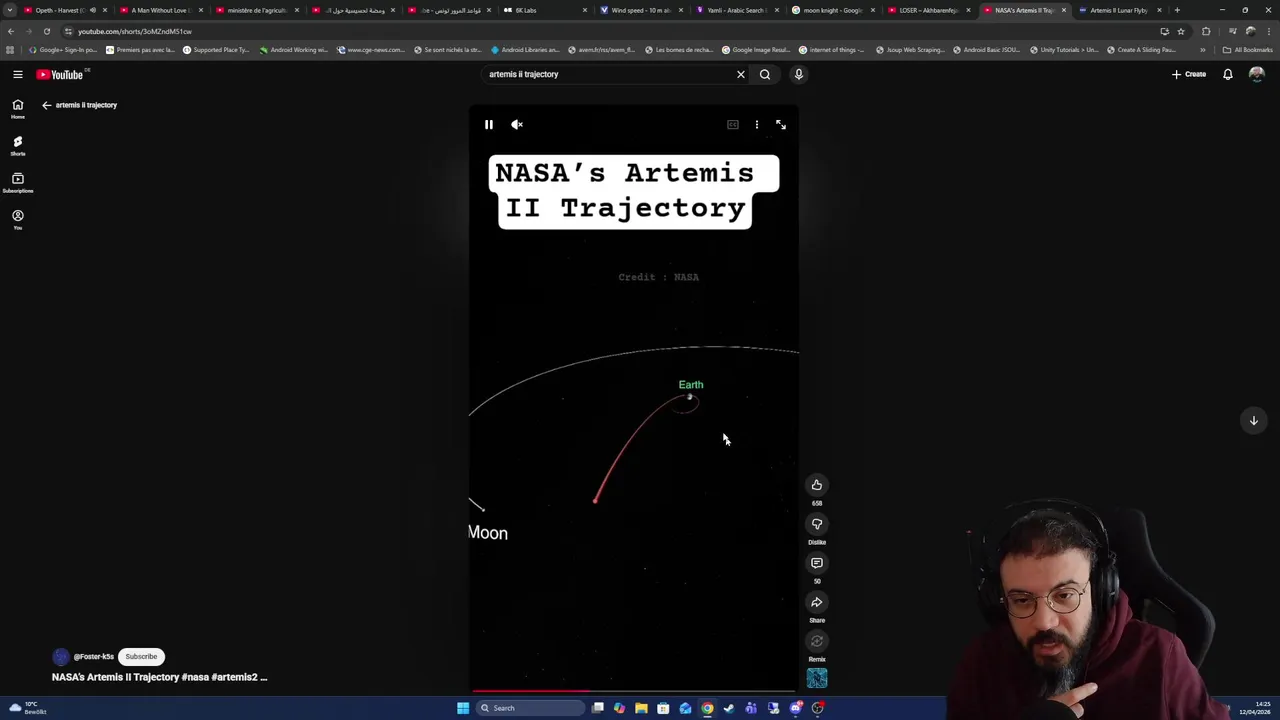The width and height of the screenshot is (1280, 720).
Task: Click the Create button
Action: click(1189, 74)
